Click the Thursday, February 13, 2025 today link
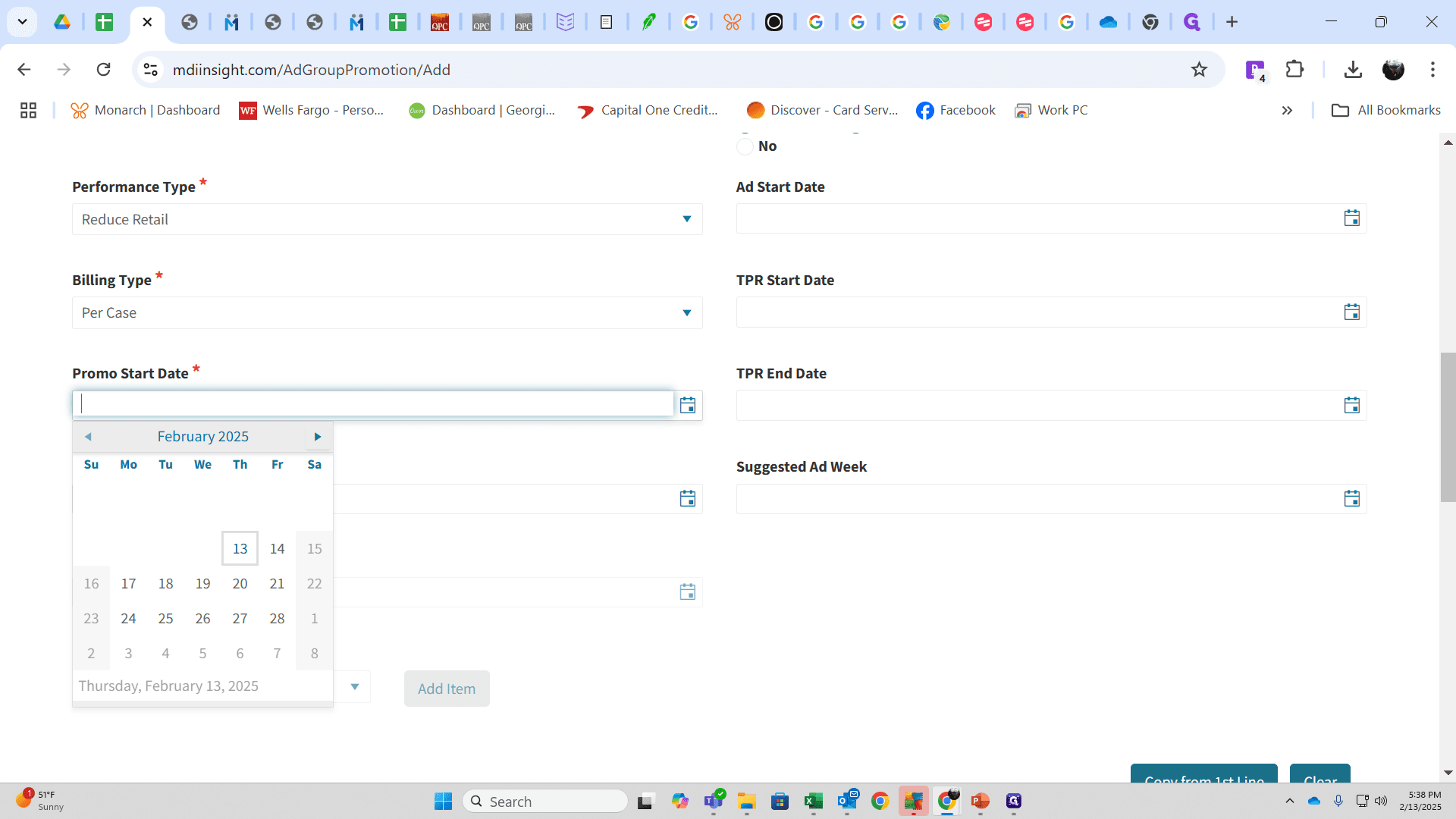The width and height of the screenshot is (1456, 819). (x=168, y=686)
